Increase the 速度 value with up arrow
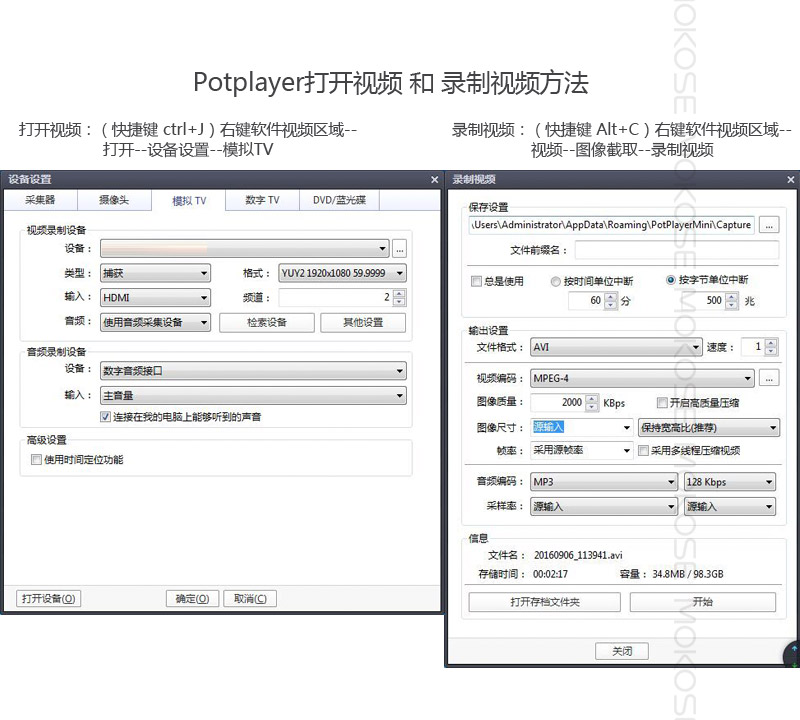 pos(771,343)
